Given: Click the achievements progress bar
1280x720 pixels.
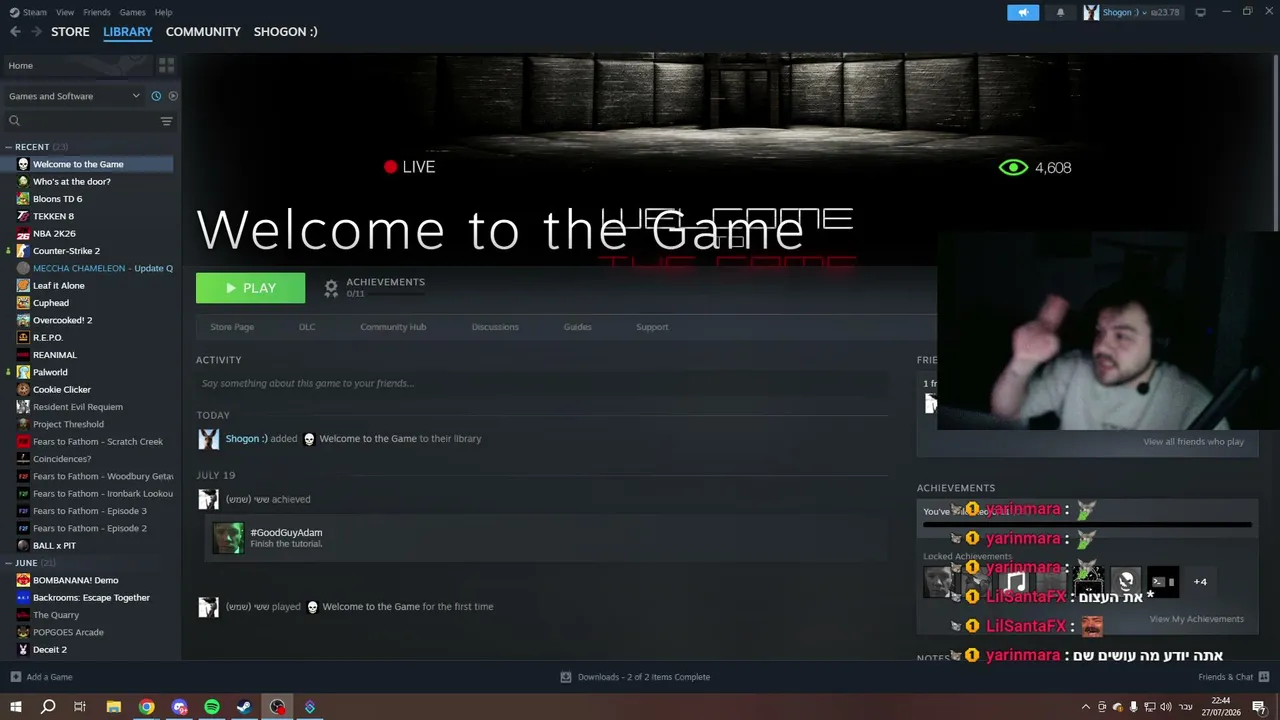Looking at the screenshot, I should [x=1087, y=524].
